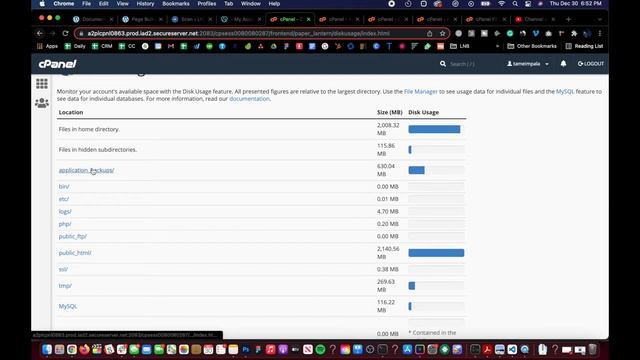This screenshot has height=360, width=640.
Task: Expand Chrome tab search chevron
Action: coord(600,19)
